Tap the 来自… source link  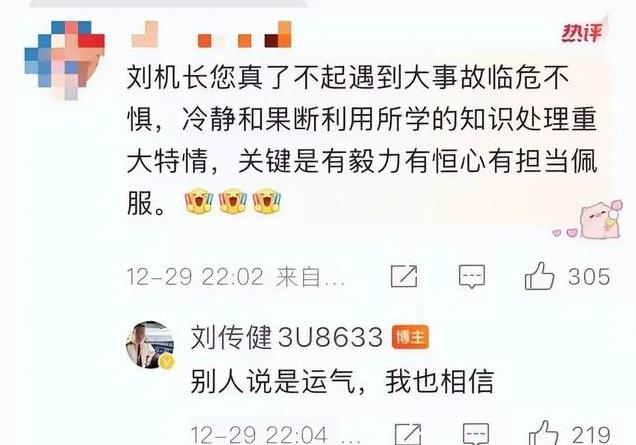(x=310, y=277)
